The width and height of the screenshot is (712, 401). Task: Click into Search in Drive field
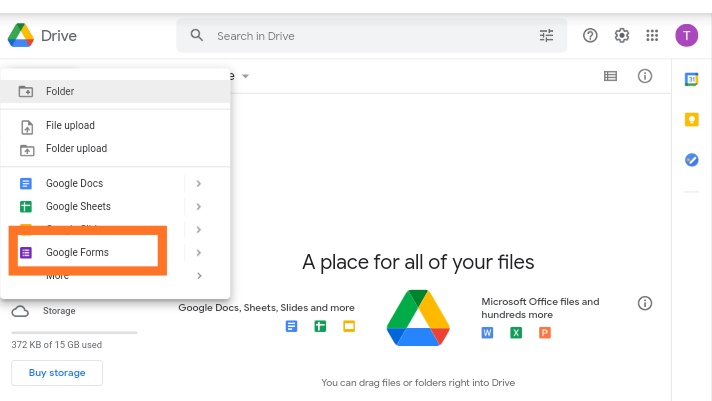tap(372, 36)
